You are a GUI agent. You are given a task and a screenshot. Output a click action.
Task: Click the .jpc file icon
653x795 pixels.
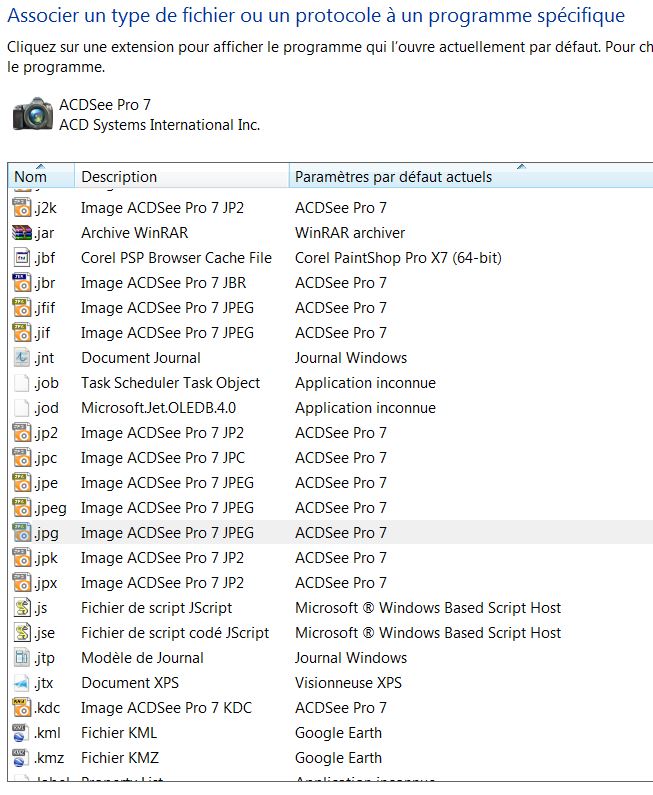[x=22, y=458]
